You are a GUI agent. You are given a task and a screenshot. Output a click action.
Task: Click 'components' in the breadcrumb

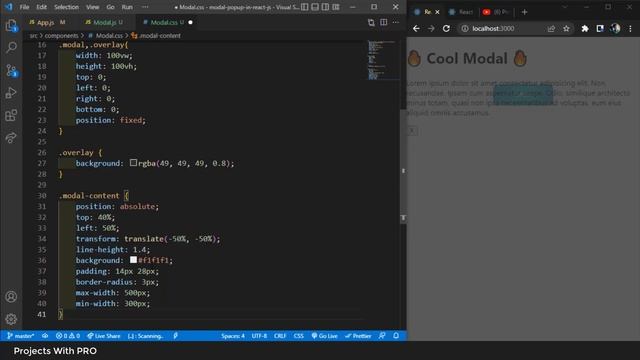tap(61, 36)
